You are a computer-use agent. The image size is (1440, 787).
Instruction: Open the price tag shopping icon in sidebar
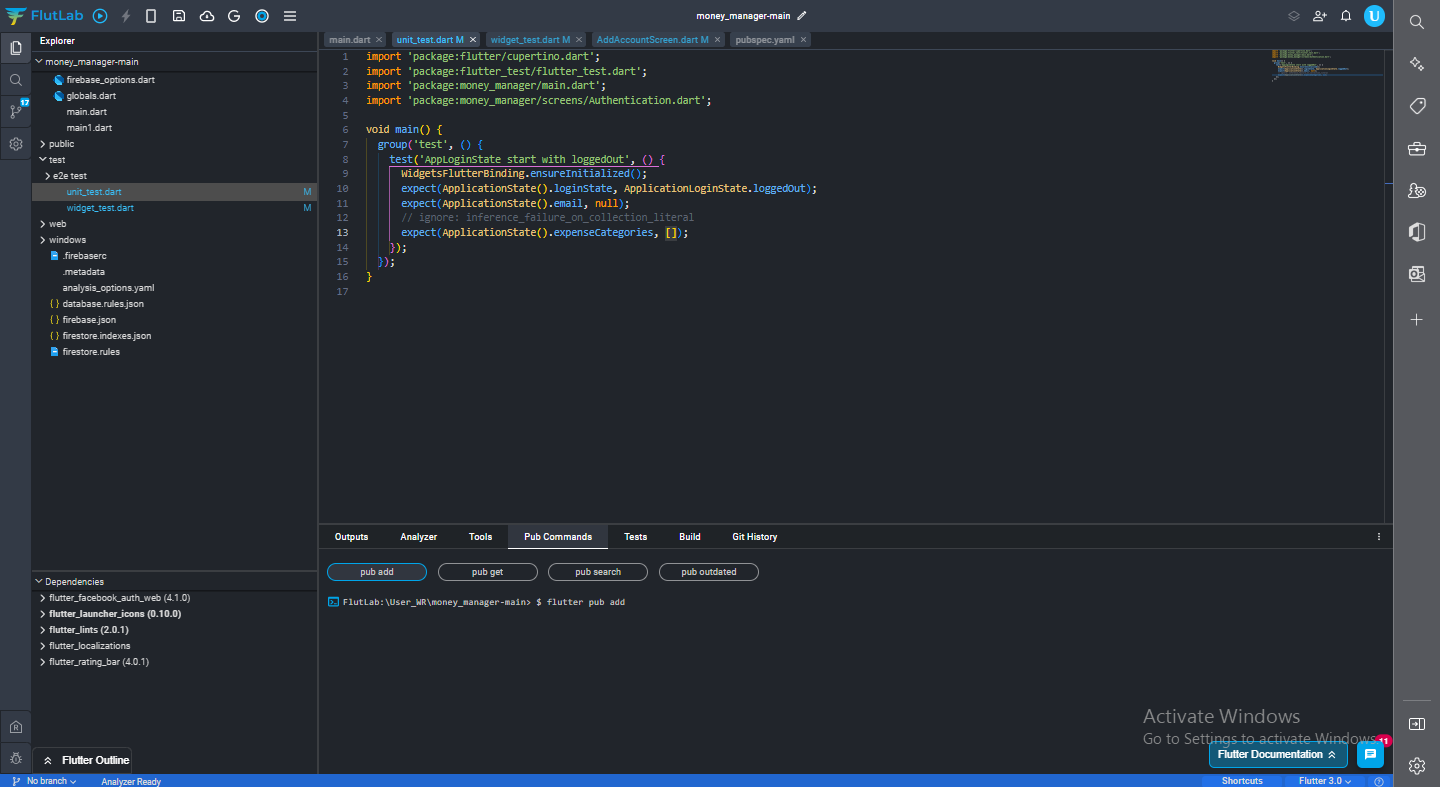coord(1417,106)
